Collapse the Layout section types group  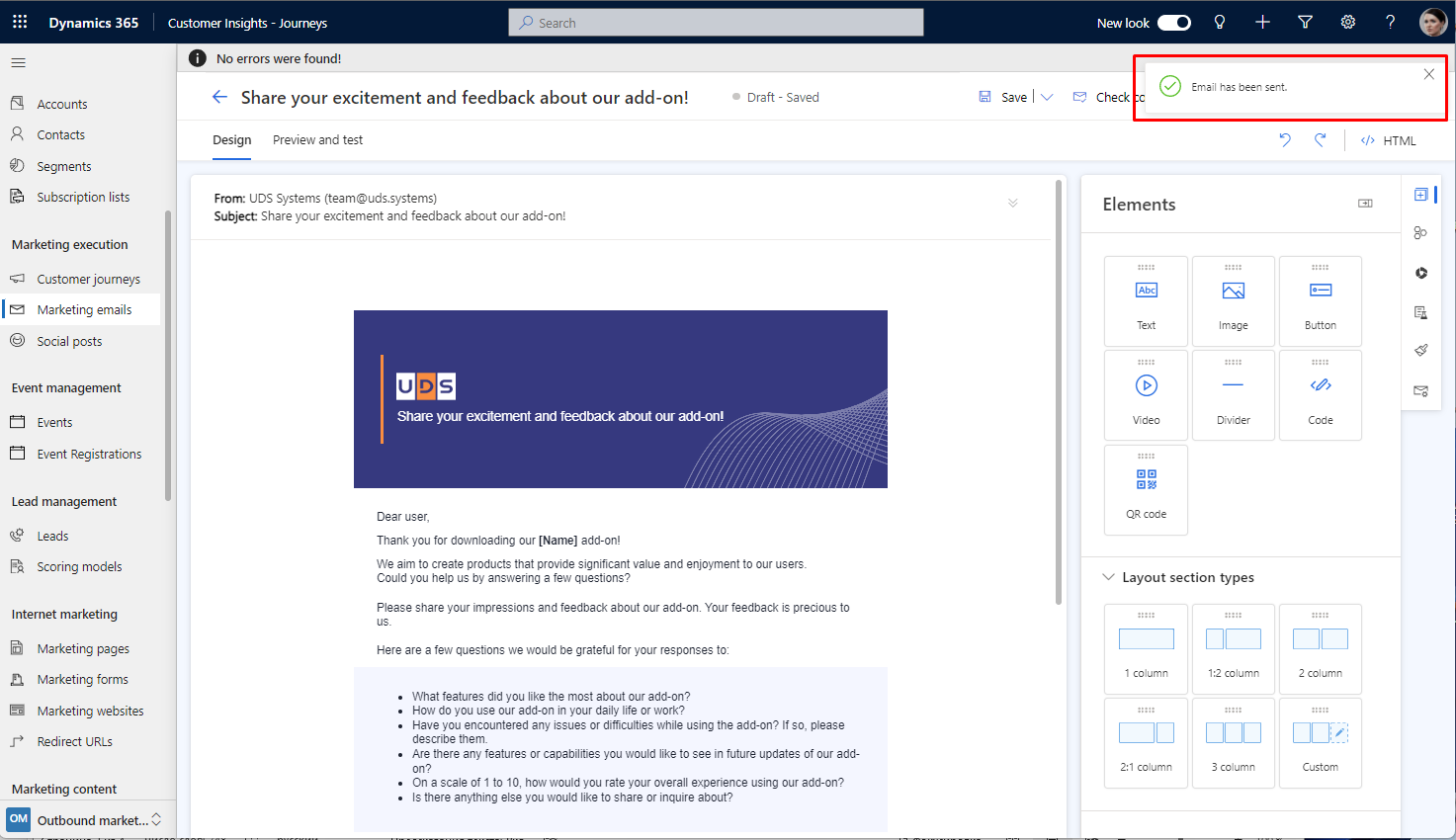point(1108,577)
